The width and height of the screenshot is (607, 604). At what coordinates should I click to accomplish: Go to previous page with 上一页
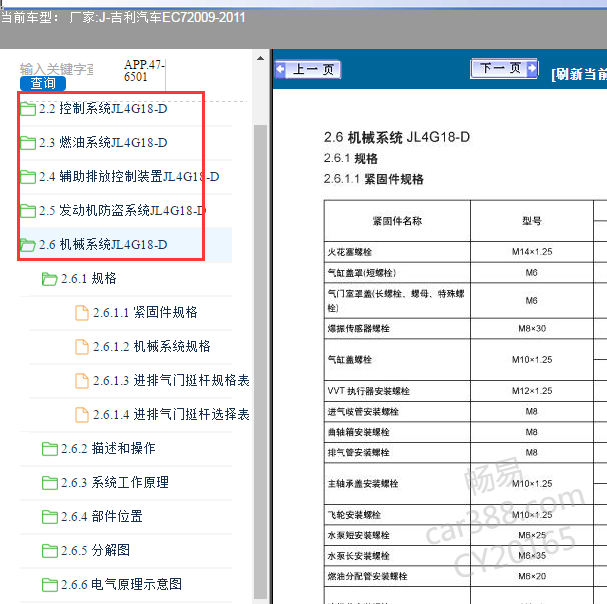pyautogui.click(x=308, y=70)
